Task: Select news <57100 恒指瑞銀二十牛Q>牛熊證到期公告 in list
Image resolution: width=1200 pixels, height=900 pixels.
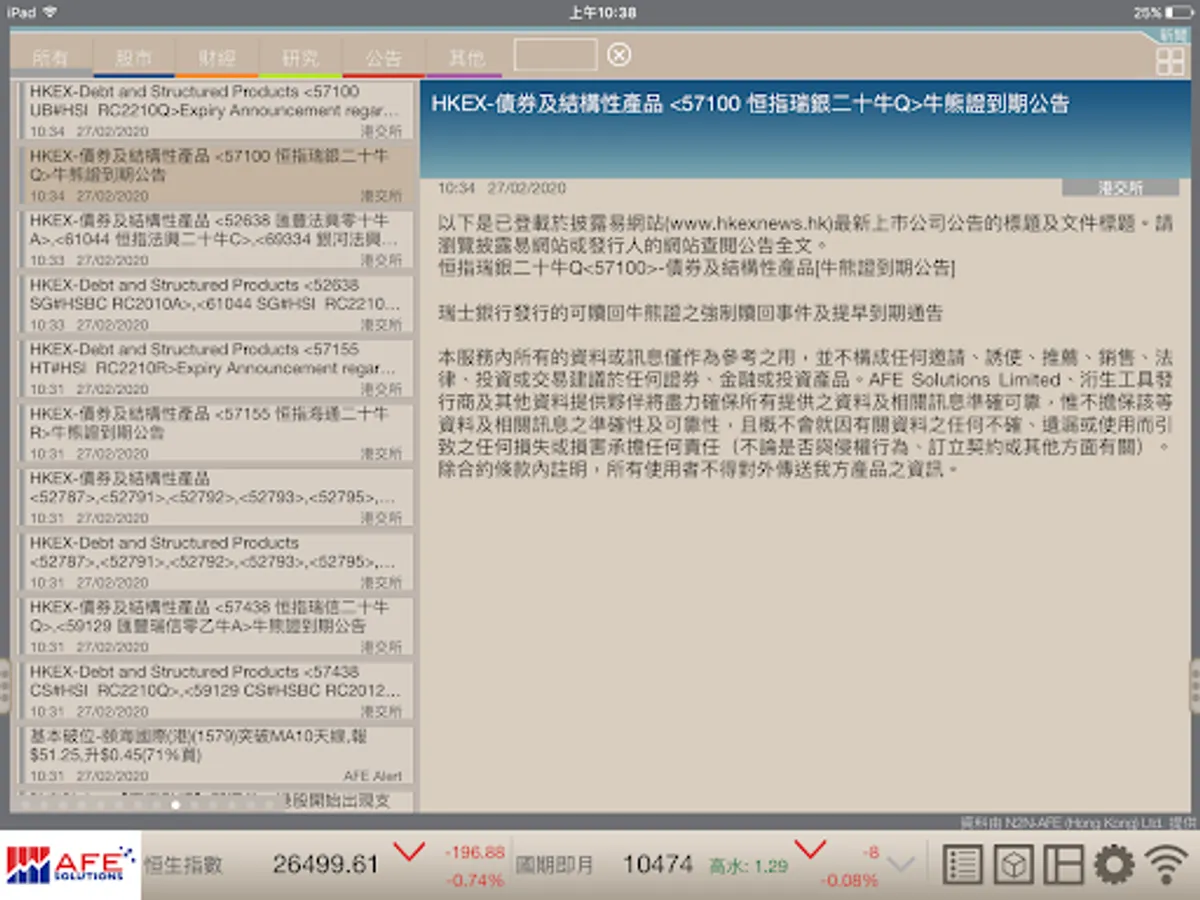Action: click(215, 175)
